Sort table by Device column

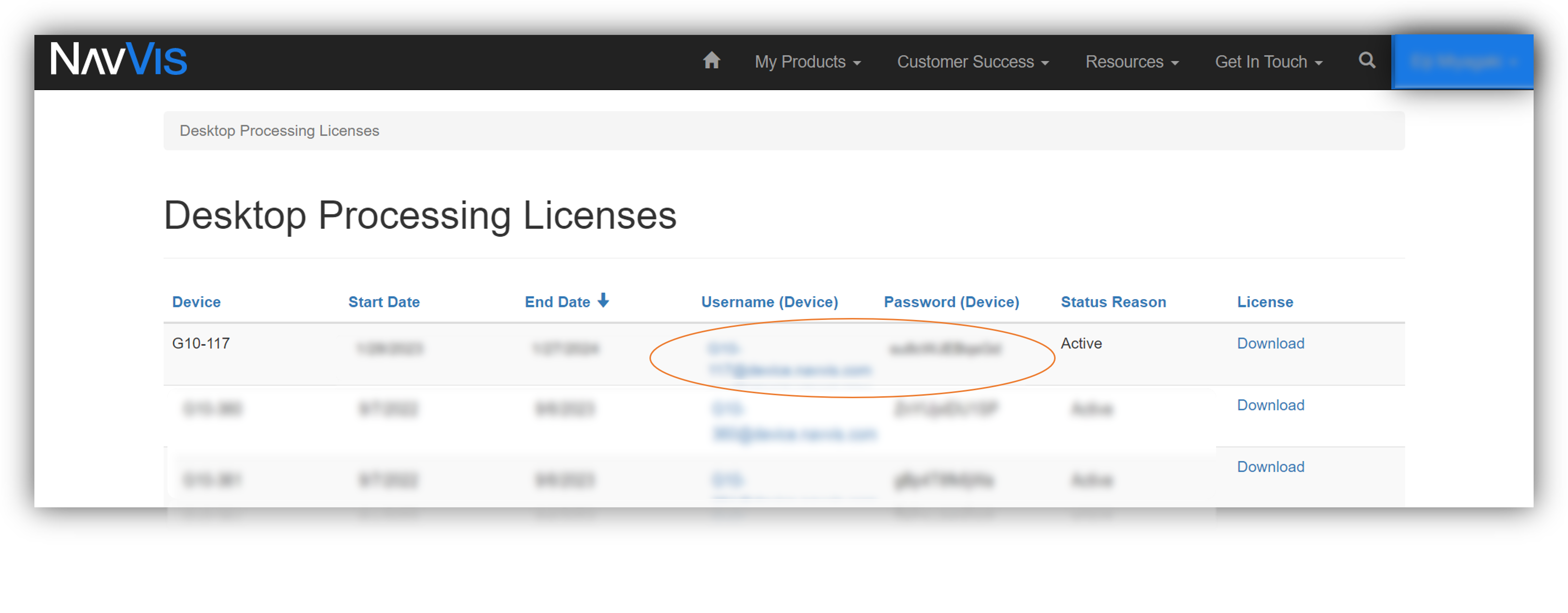196,302
